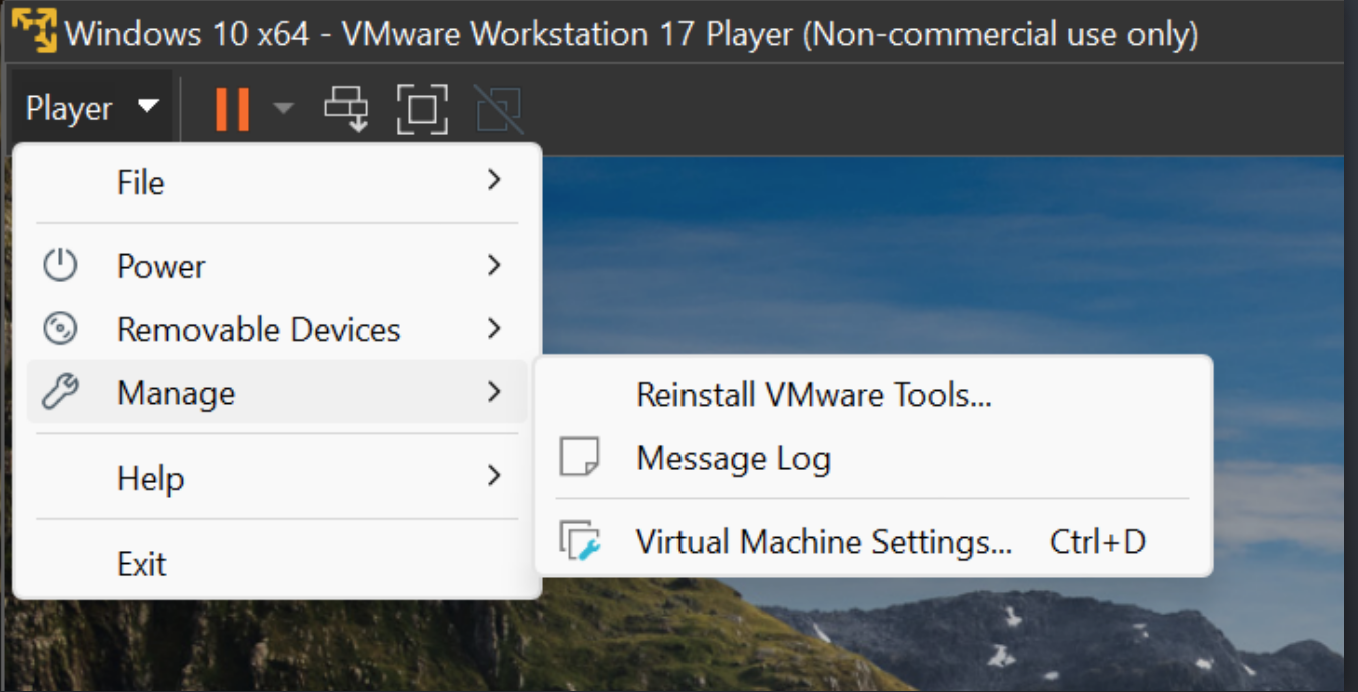Select Exit from the Player menu
Image resolution: width=1358 pixels, height=692 pixels.
pos(141,564)
